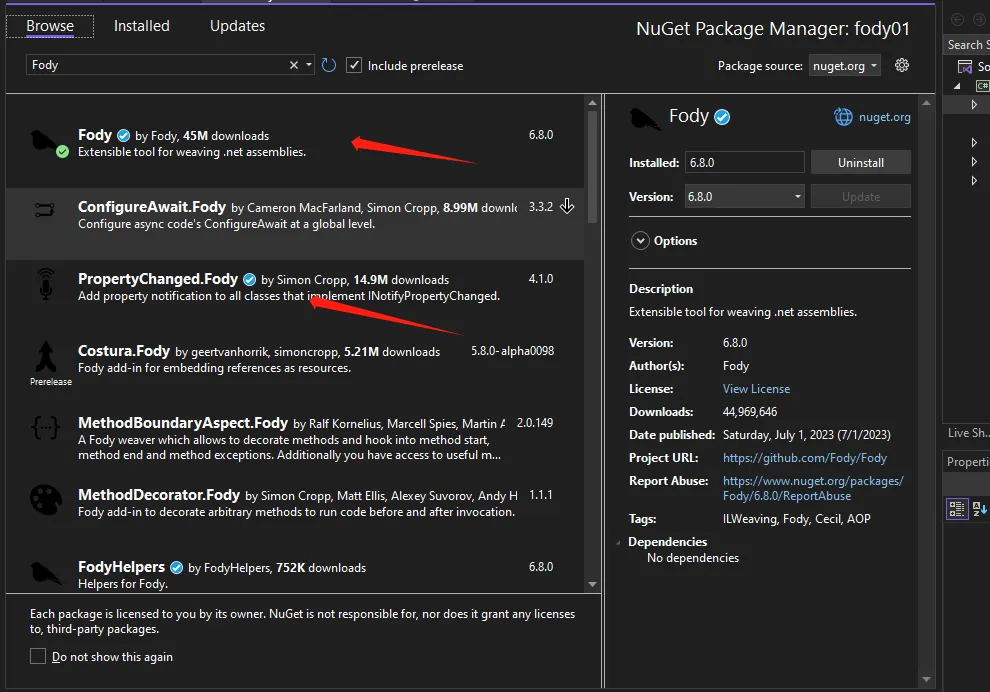The image size is (990, 692).
Task: Click the Downloads count 44,969,646
Action: click(x=750, y=412)
